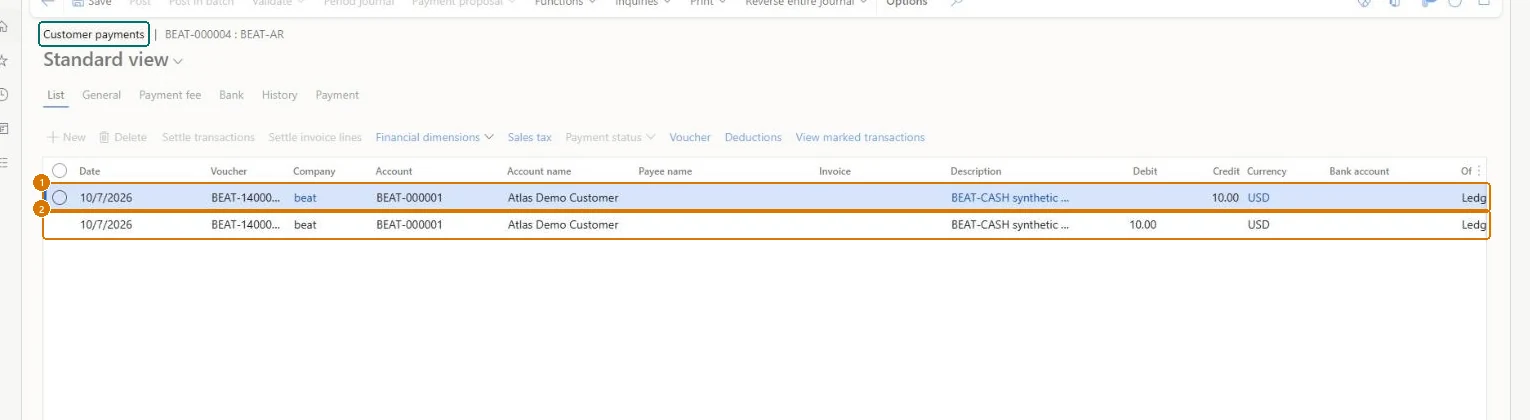The height and width of the screenshot is (420, 1530).
Task: Click the Company column header
Action: point(314,171)
